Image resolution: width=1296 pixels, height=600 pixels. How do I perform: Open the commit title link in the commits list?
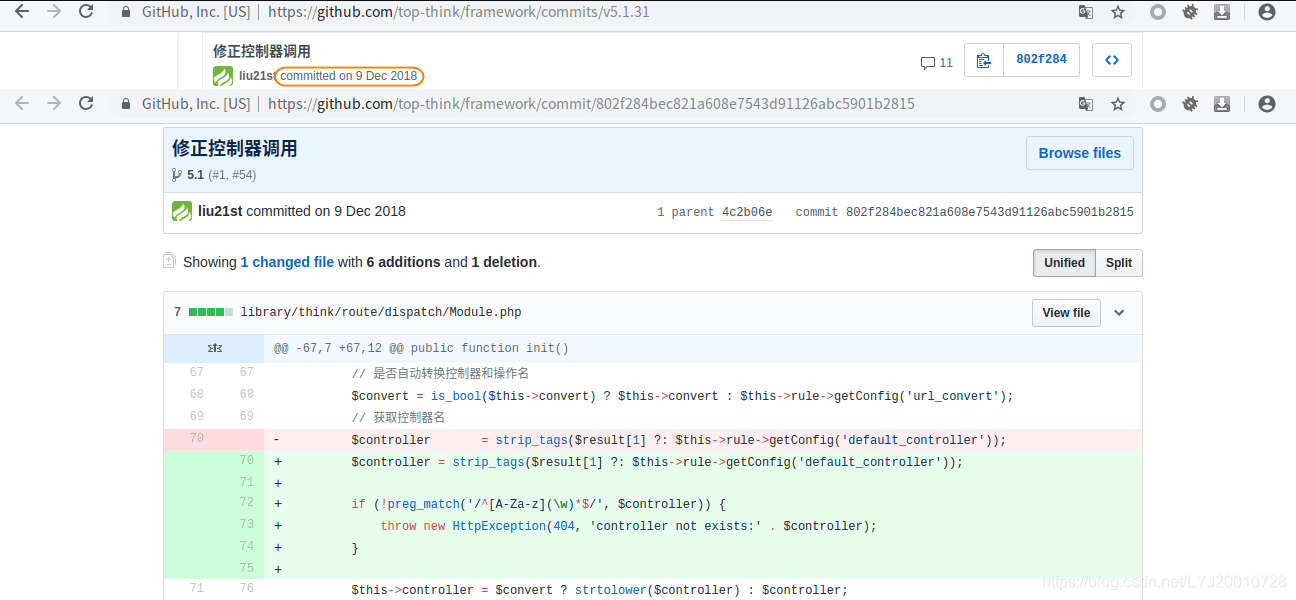point(262,51)
